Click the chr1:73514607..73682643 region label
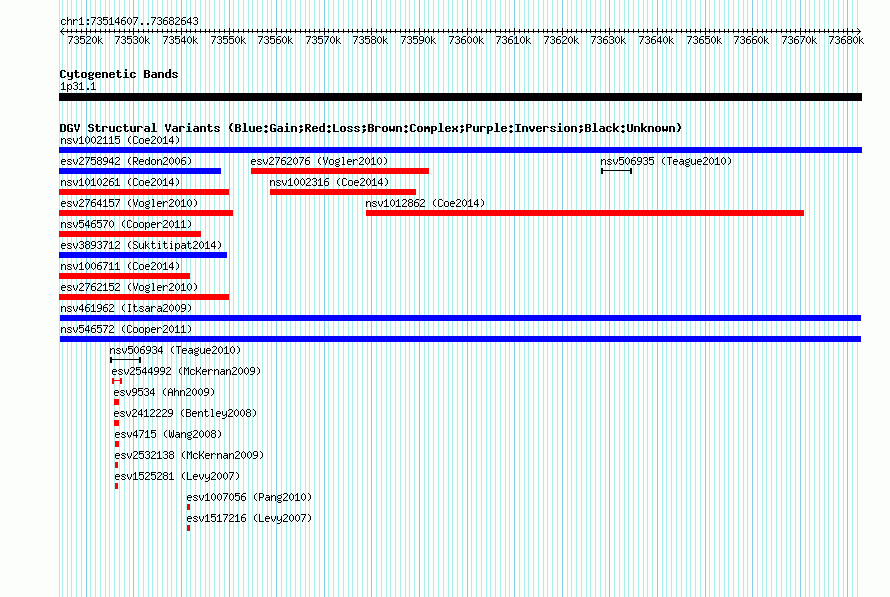The image size is (890, 597). click(129, 22)
